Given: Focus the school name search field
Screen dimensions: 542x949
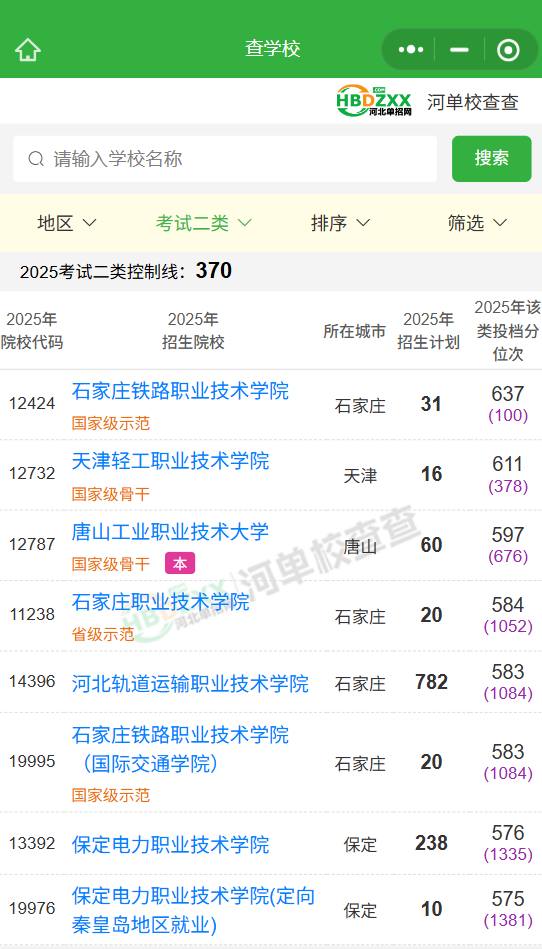Looking at the screenshot, I should tap(225, 159).
